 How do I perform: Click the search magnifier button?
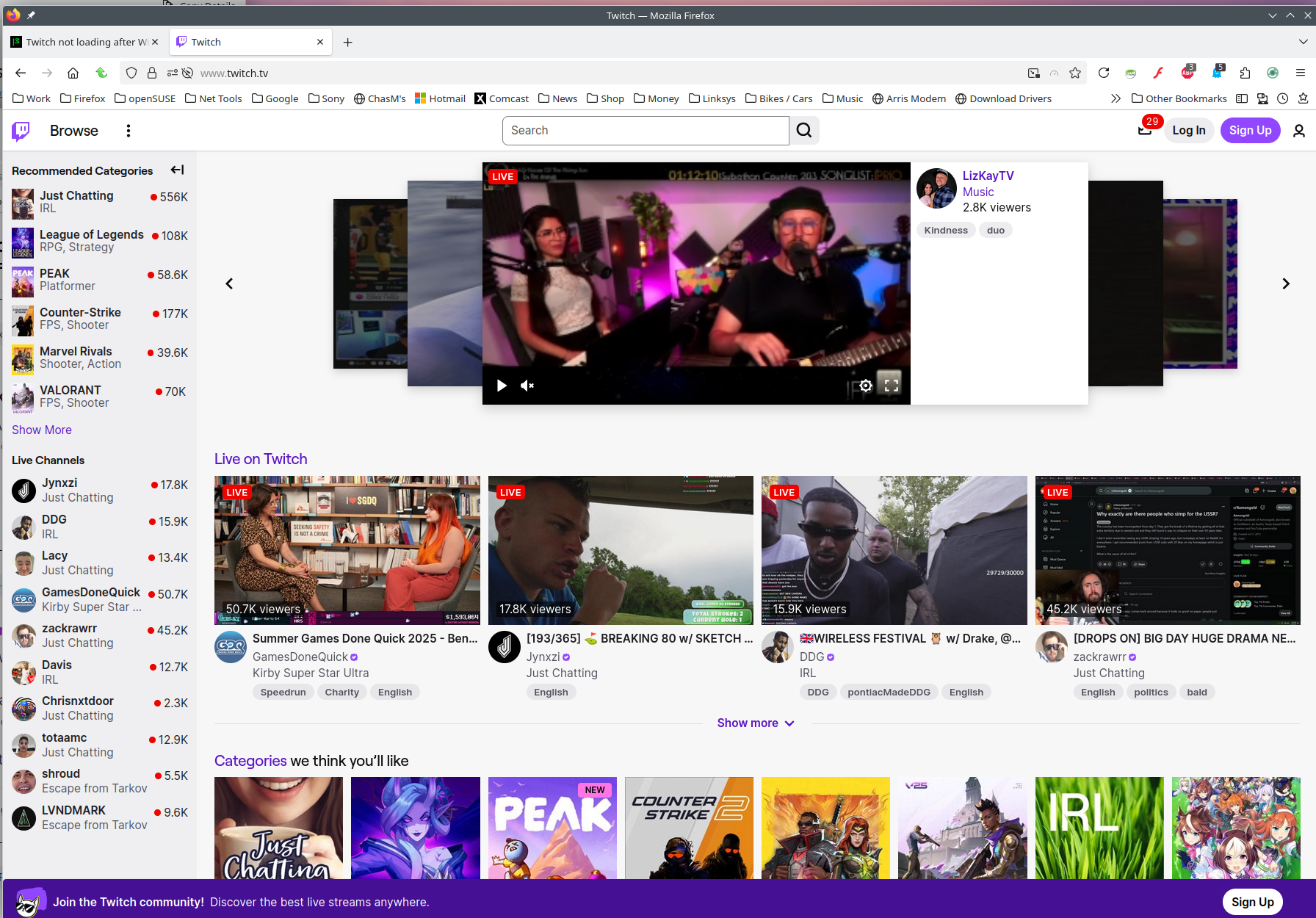pos(804,131)
